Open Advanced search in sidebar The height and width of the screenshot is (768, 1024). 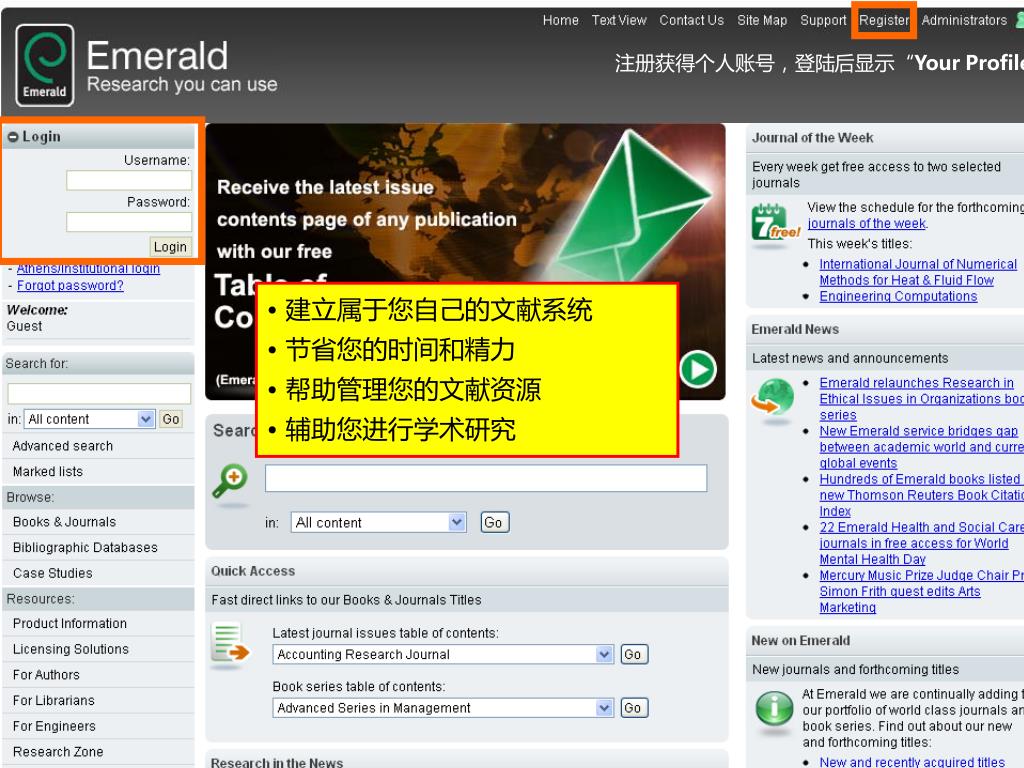[63, 446]
